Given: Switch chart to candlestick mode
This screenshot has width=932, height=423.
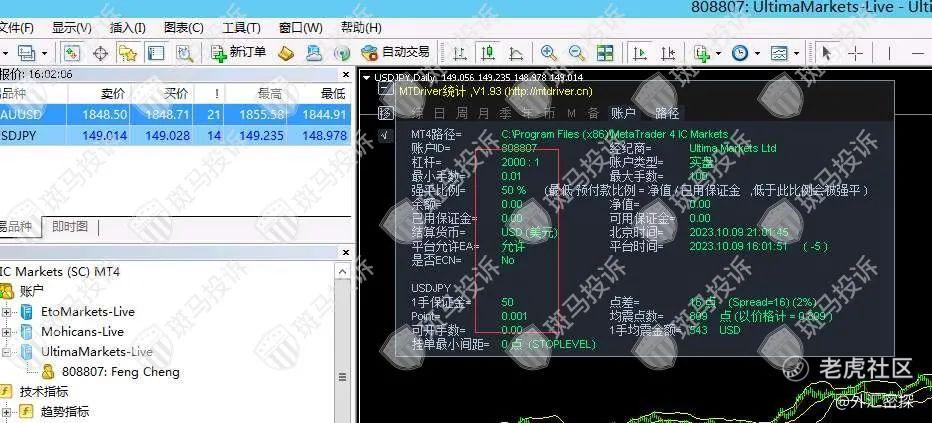Looking at the screenshot, I should [488, 53].
